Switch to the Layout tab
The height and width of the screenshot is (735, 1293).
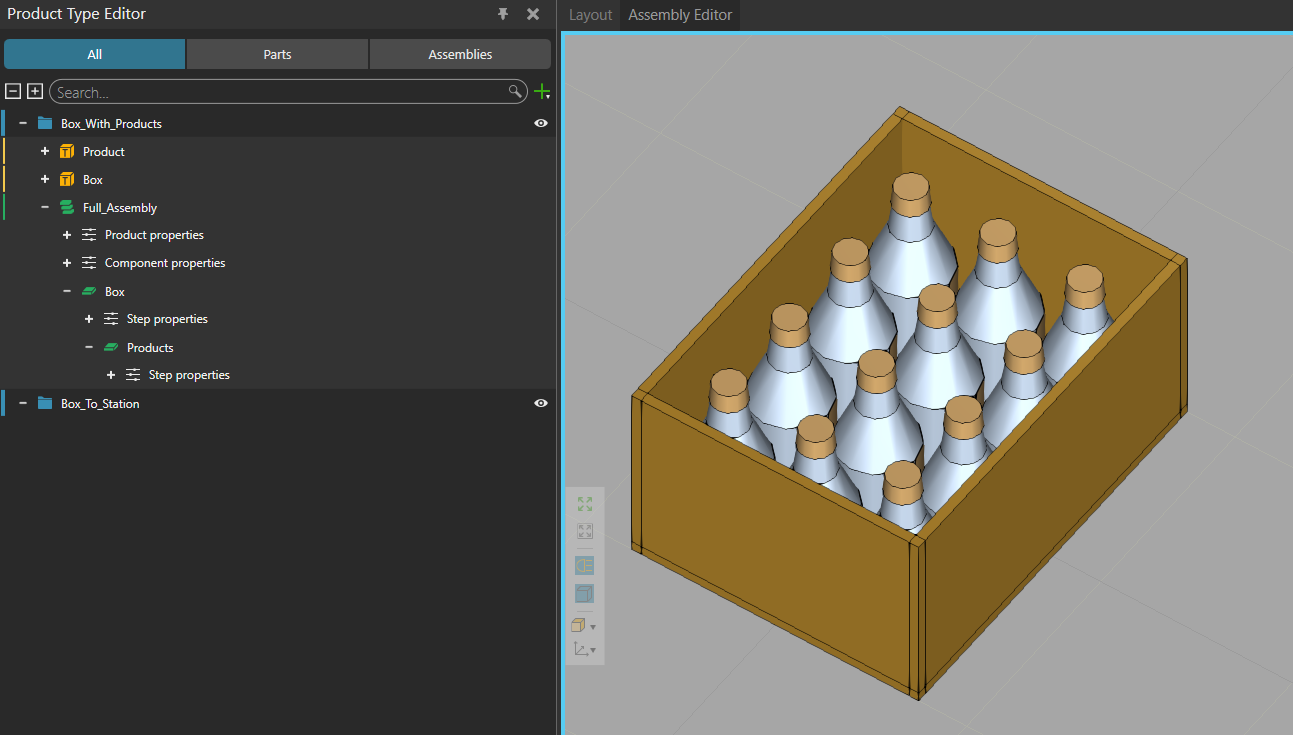(590, 15)
